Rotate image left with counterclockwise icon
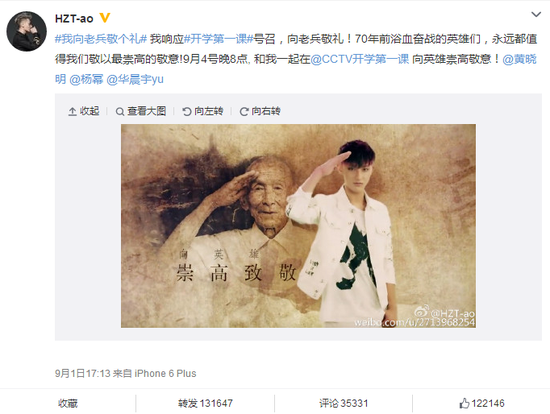This screenshot has width=550, height=414. coord(187,112)
